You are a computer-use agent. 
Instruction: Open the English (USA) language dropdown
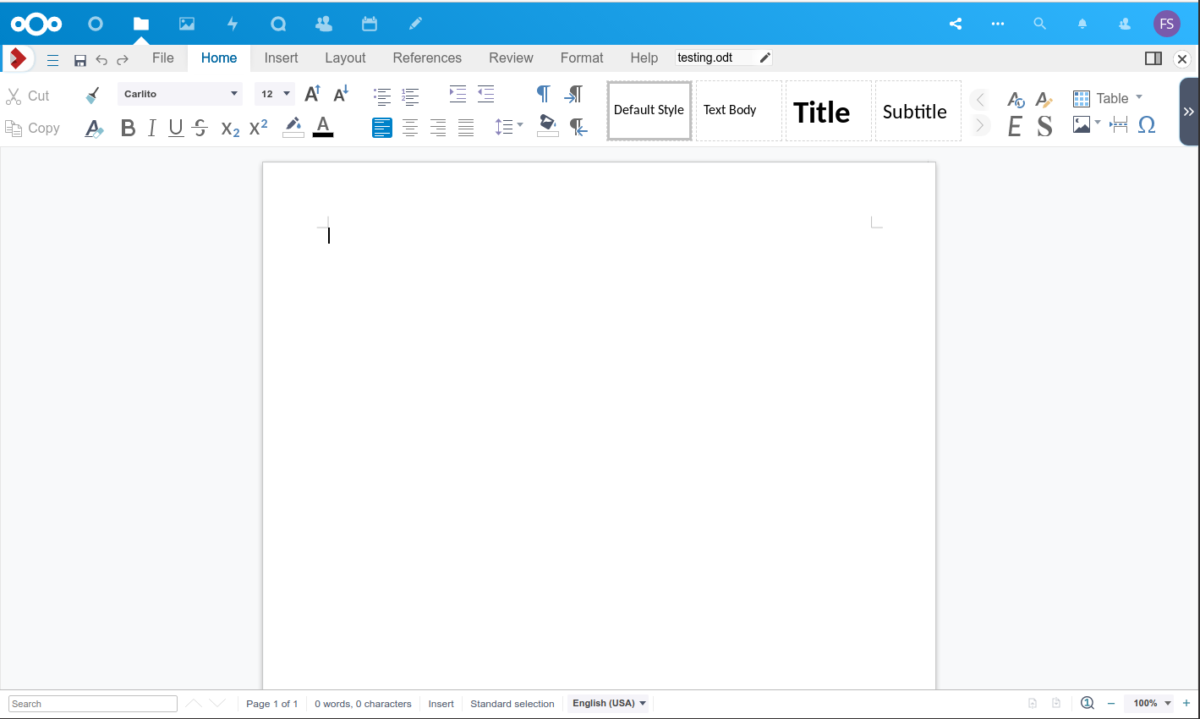click(609, 703)
